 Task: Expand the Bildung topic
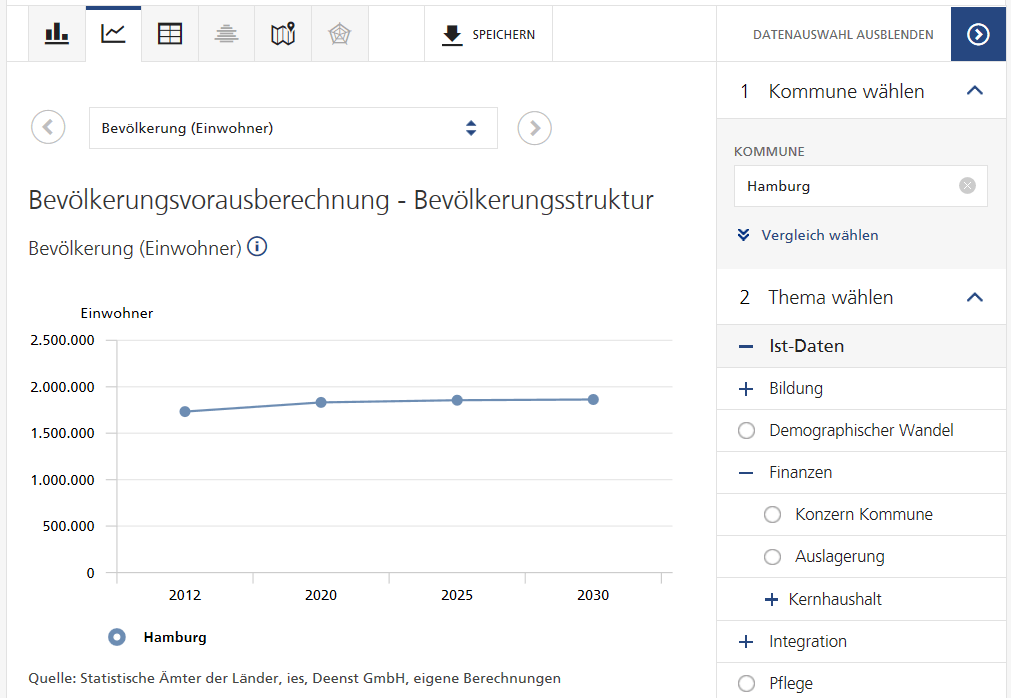(746, 389)
